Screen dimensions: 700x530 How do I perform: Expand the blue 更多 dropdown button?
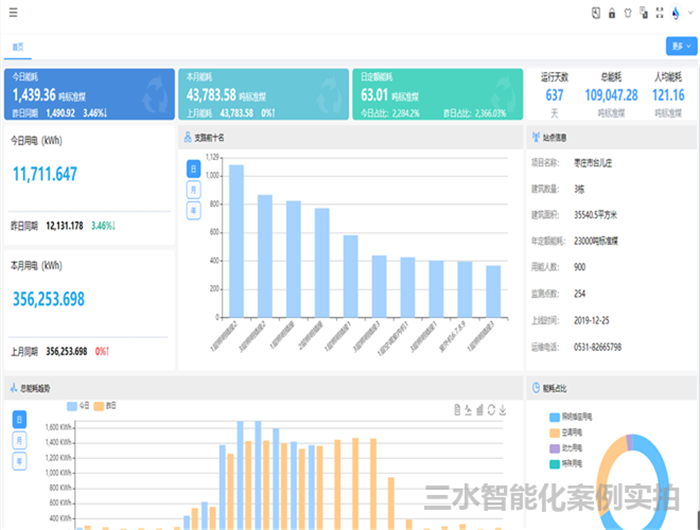click(680, 46)
